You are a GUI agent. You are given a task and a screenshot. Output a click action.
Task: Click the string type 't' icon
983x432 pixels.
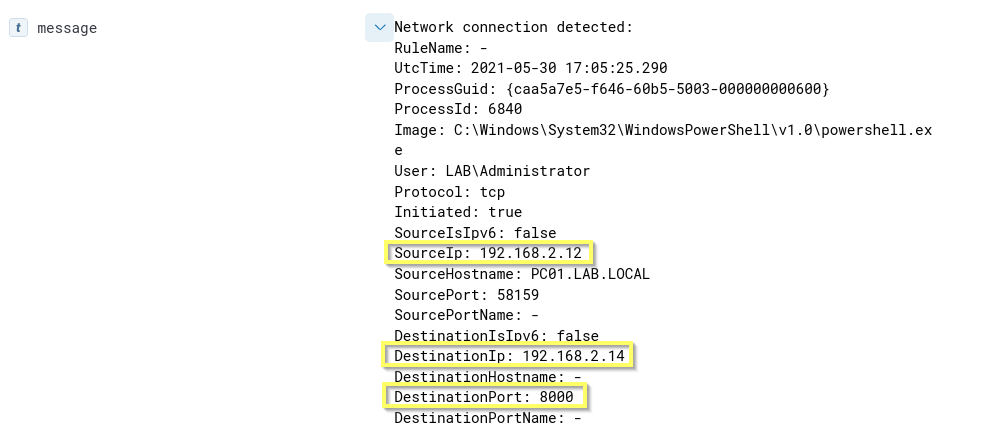(18, 28)
